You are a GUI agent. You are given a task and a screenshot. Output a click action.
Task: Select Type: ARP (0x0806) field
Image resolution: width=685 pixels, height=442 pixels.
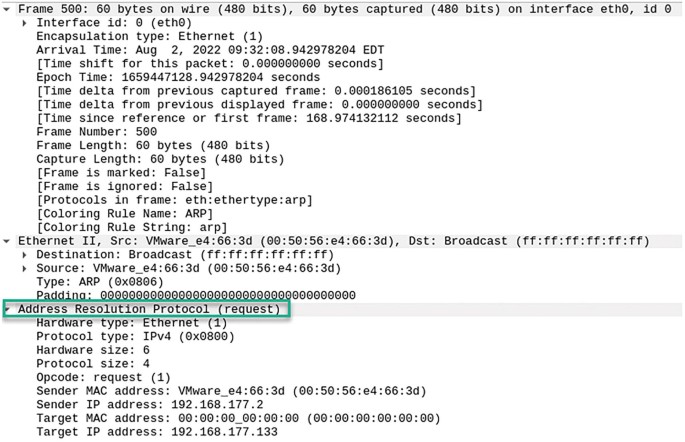100,282
